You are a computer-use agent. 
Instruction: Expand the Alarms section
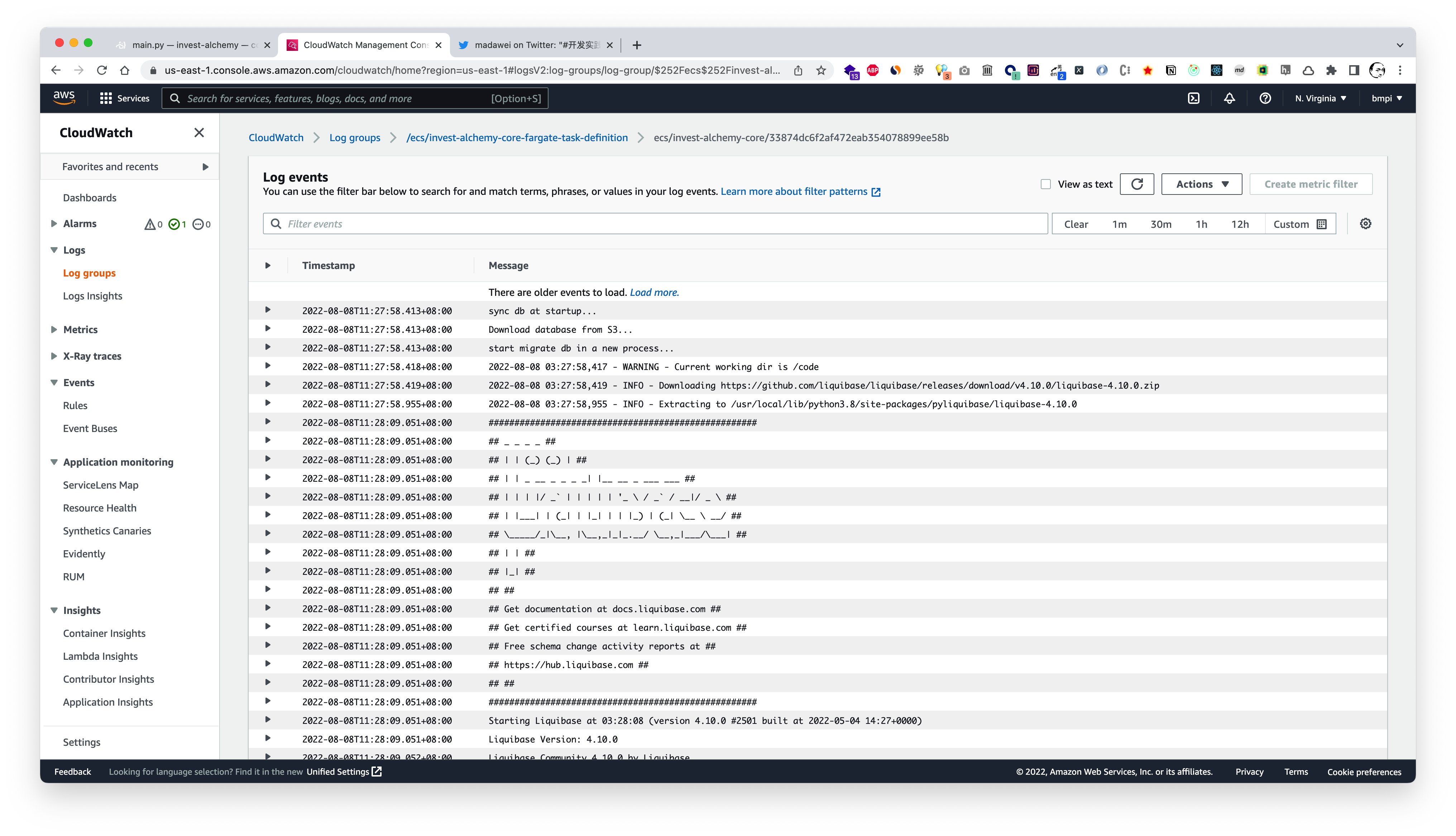[x=54, y=224]
